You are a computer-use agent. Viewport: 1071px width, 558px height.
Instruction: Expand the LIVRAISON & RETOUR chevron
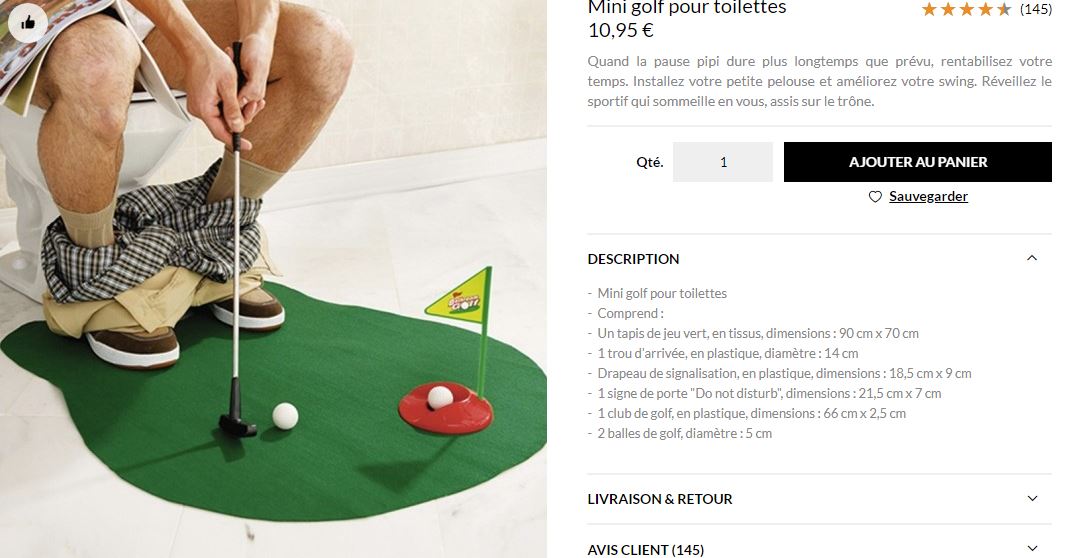(x=1032, y=499)
